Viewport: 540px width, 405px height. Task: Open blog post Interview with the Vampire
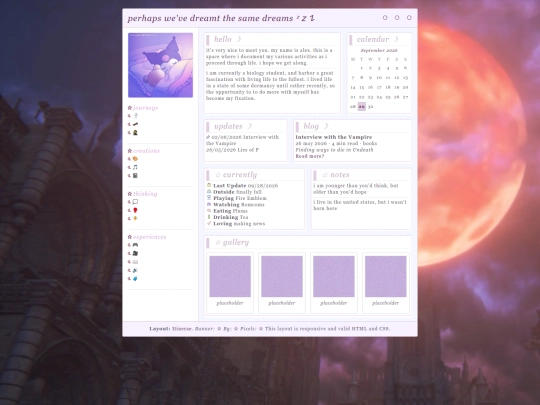(x=333, y=137)
